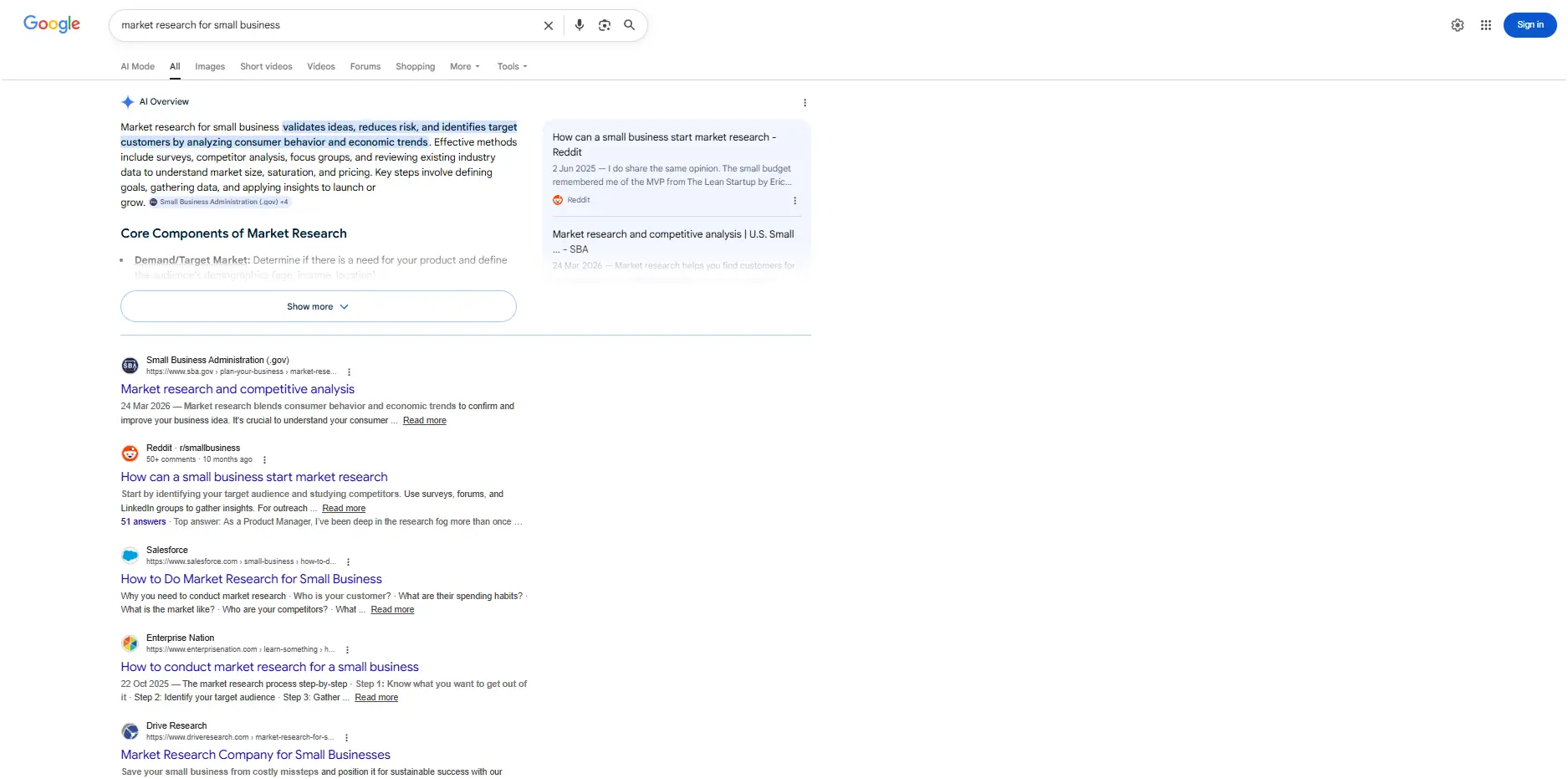Switch to Shopping tab
The height and width of the screenshot is (779, 1568).
tap(416, 67)
